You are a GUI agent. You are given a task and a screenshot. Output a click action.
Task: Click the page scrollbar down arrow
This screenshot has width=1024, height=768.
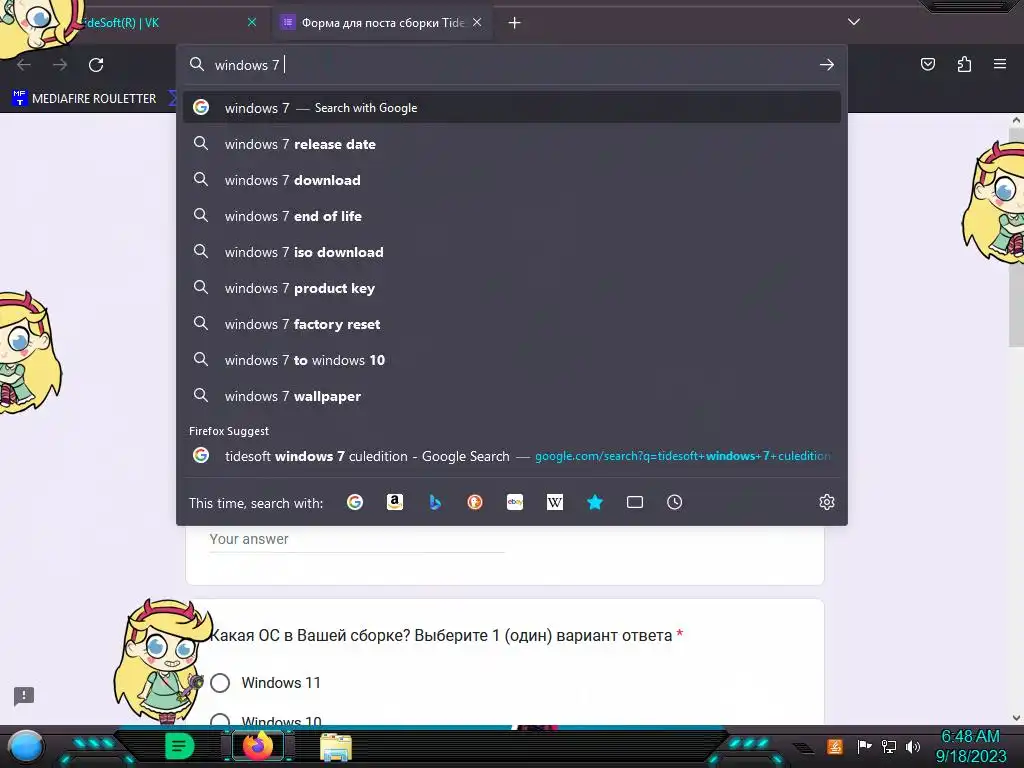(x=1016, y=718)
